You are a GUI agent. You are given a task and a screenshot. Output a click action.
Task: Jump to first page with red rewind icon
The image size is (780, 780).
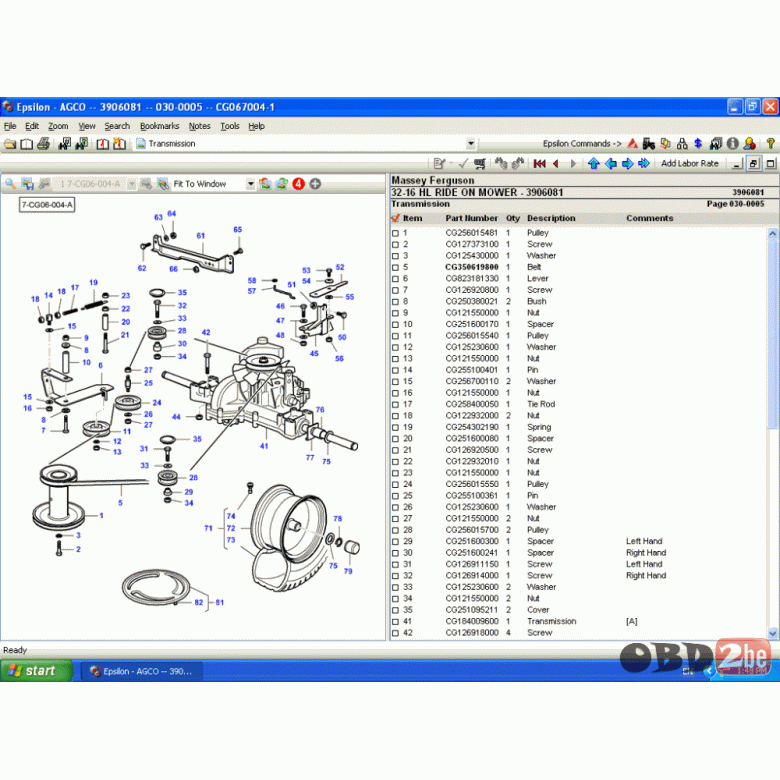[x=539, y=163]
